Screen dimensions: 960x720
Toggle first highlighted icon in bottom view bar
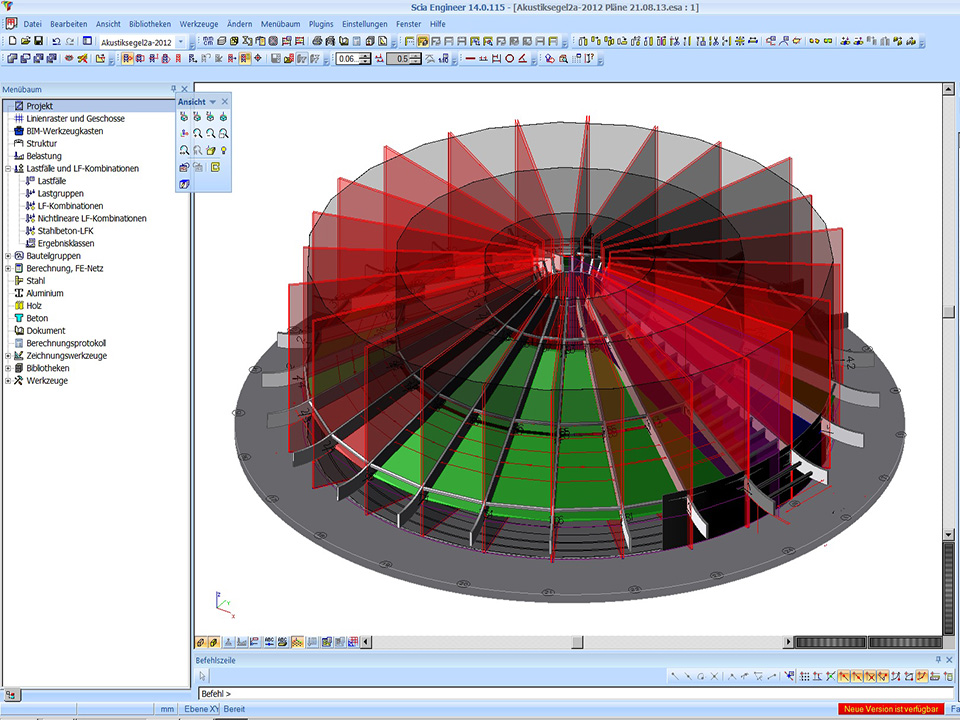tap(201, 642)
